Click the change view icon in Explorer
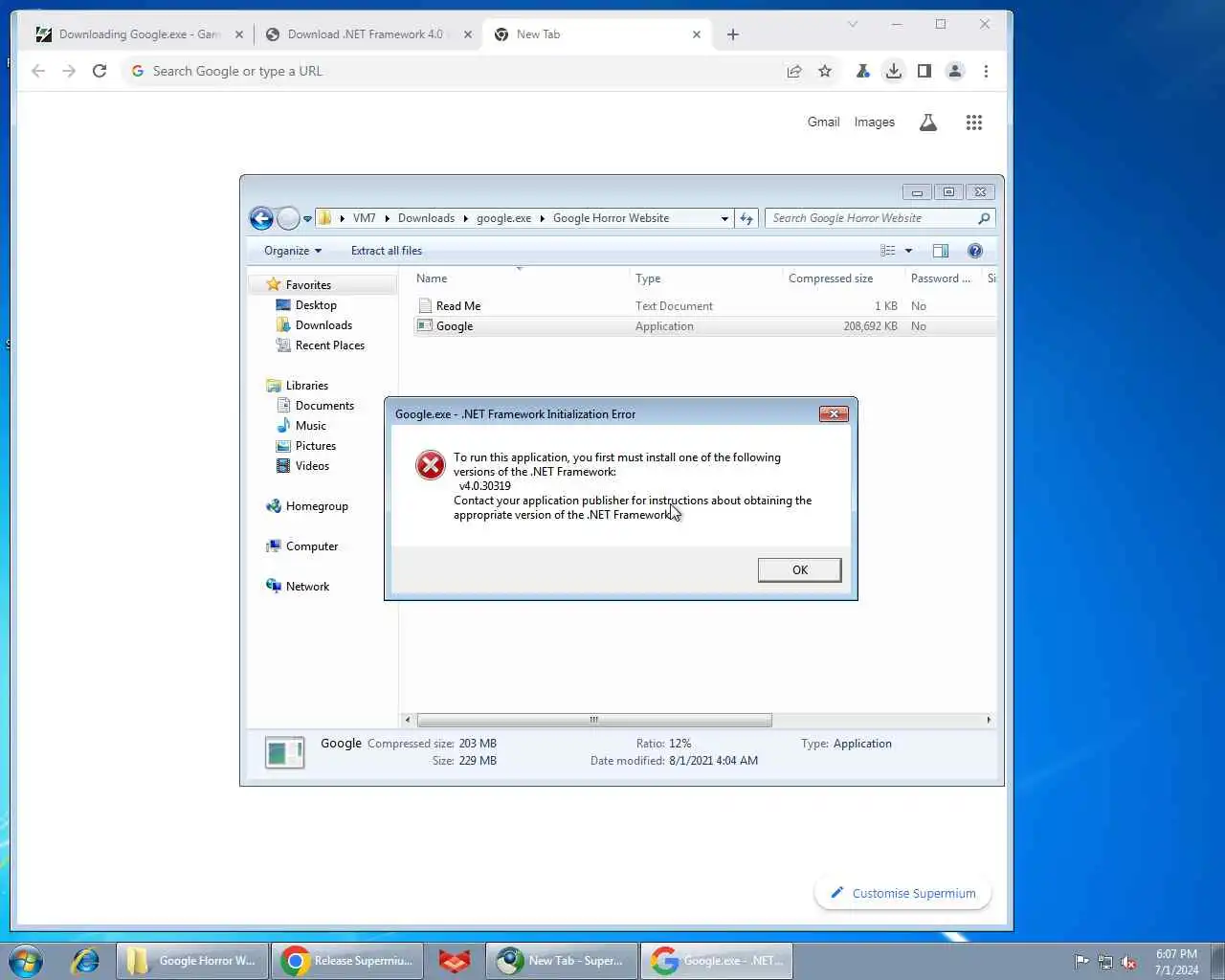This screenshot has height=980, width=1225. click(888, 251)
